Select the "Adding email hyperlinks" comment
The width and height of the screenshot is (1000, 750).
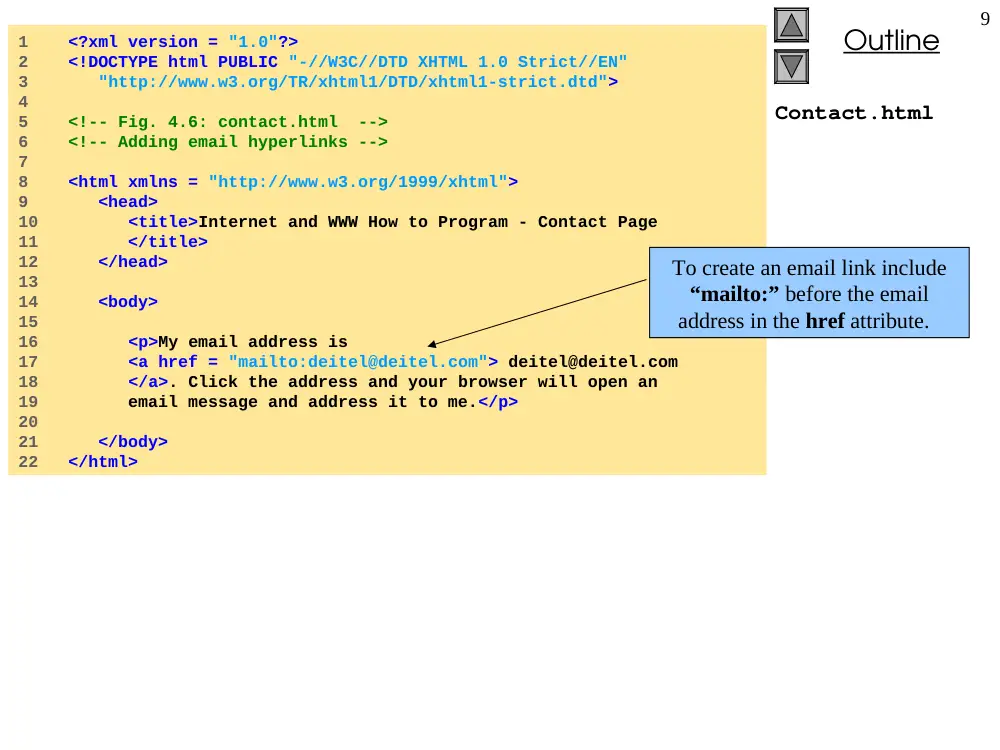click(228, 142)
